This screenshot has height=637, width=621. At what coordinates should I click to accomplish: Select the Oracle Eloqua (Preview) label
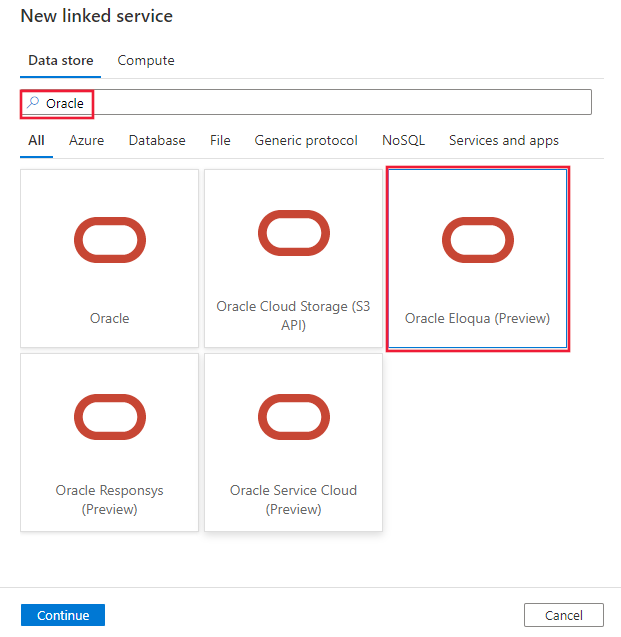[478, 319]
